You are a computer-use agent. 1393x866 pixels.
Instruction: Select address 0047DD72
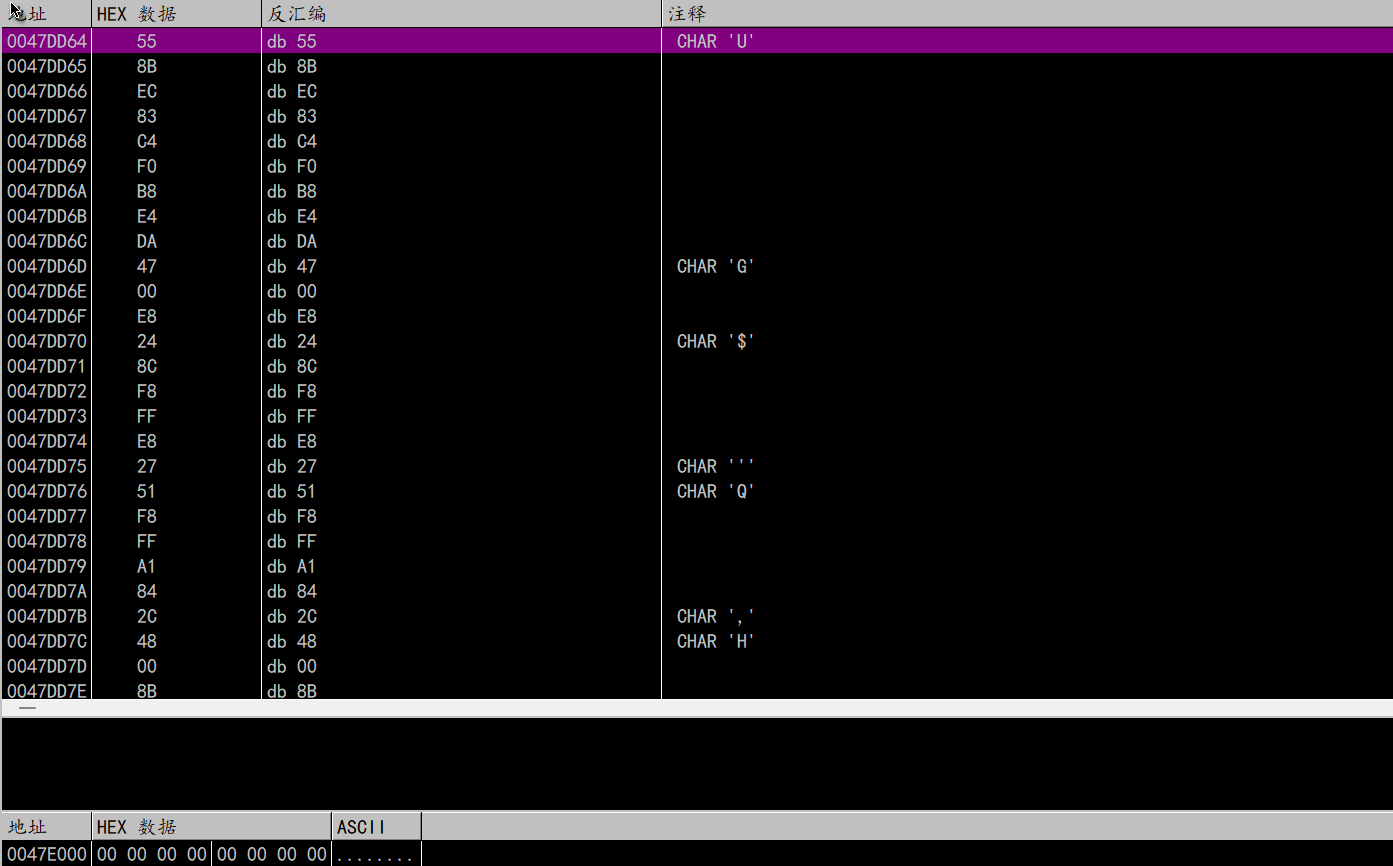pyautogui.click(x=47, y=391)
